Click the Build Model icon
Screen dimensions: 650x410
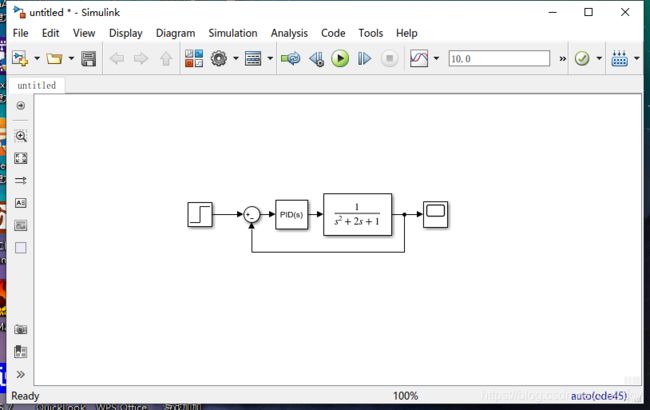tap(619, 58)
